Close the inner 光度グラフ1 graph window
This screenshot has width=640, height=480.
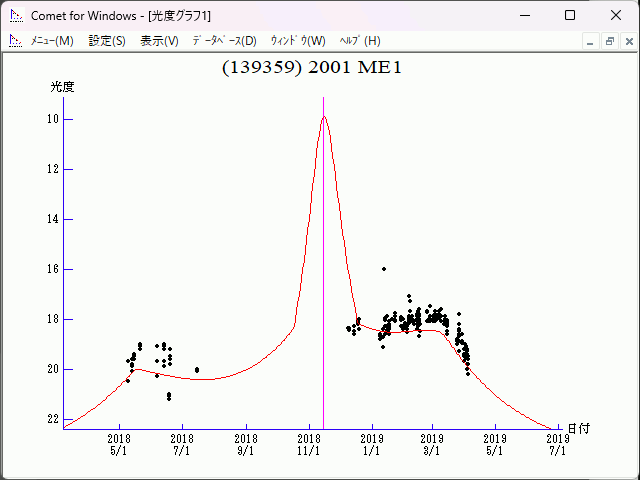626,41
